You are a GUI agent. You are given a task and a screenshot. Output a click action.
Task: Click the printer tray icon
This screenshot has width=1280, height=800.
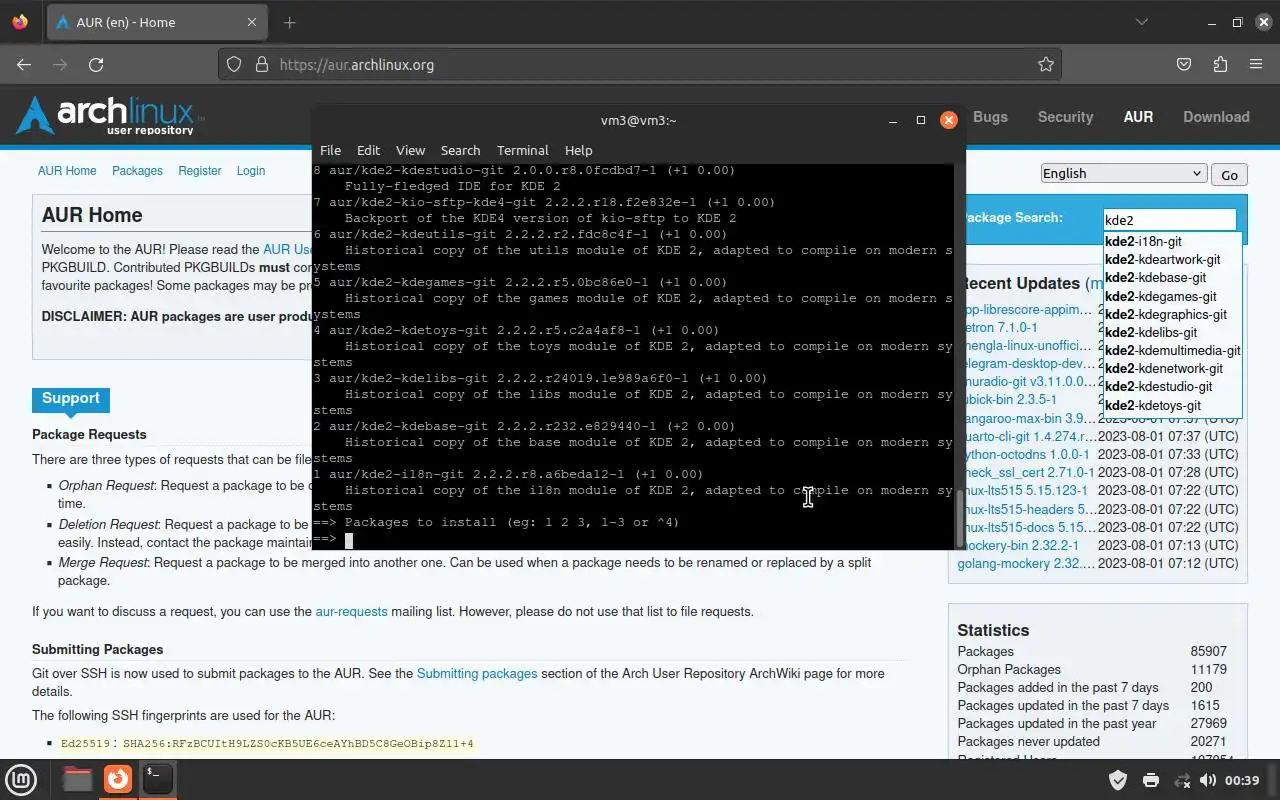[x=1150, y=780]
